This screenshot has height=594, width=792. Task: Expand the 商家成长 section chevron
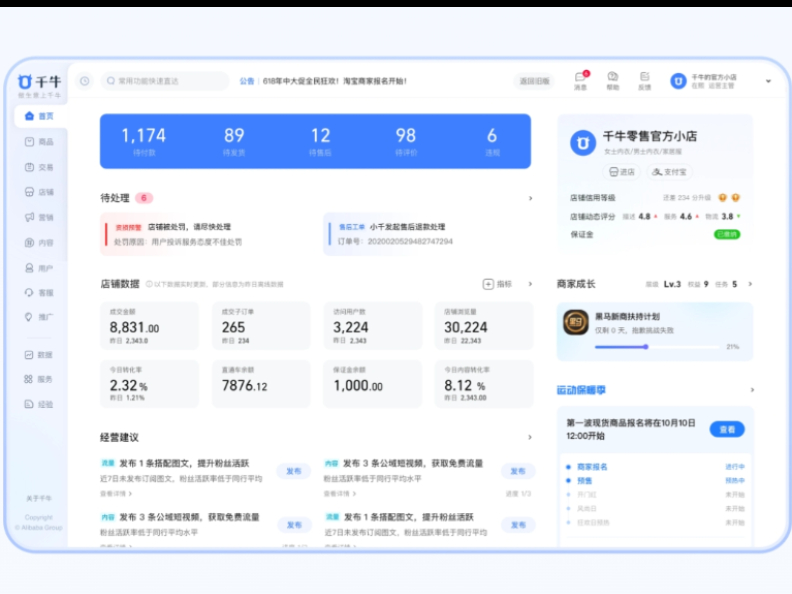pos(750,284)
